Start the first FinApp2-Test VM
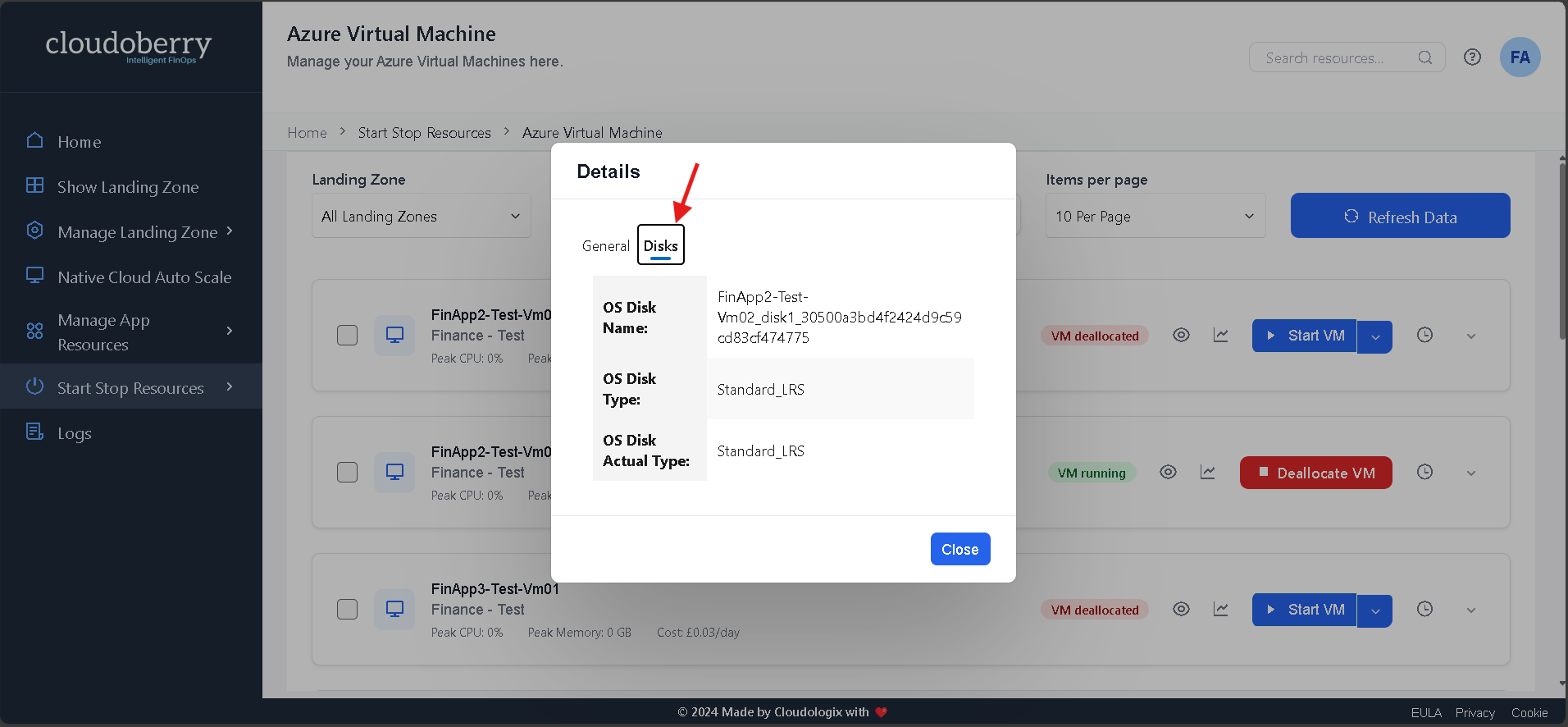The height and width of the screenshot is (727, 1568). tap(1304, 336)
